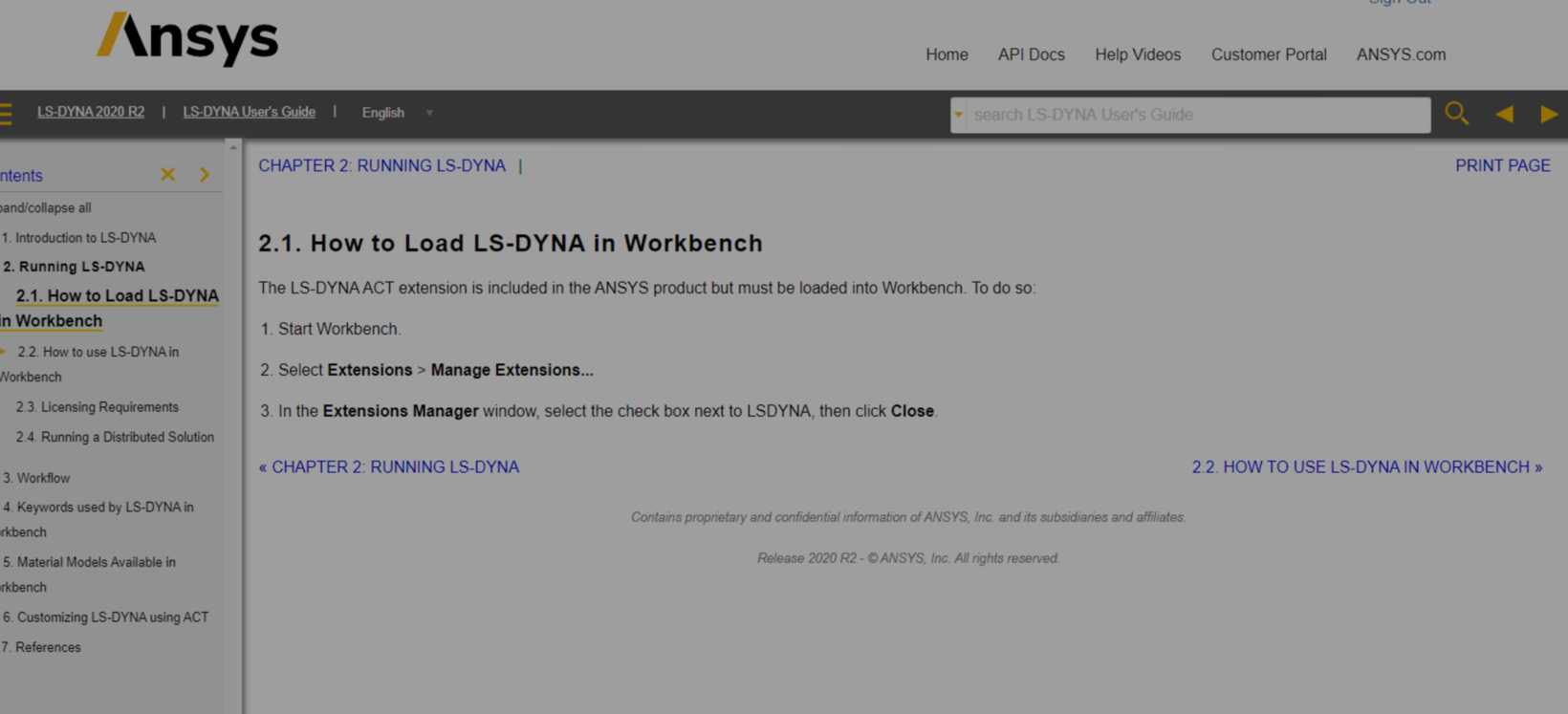Select 2.1 How to Load LS-DYNA item

109,308
